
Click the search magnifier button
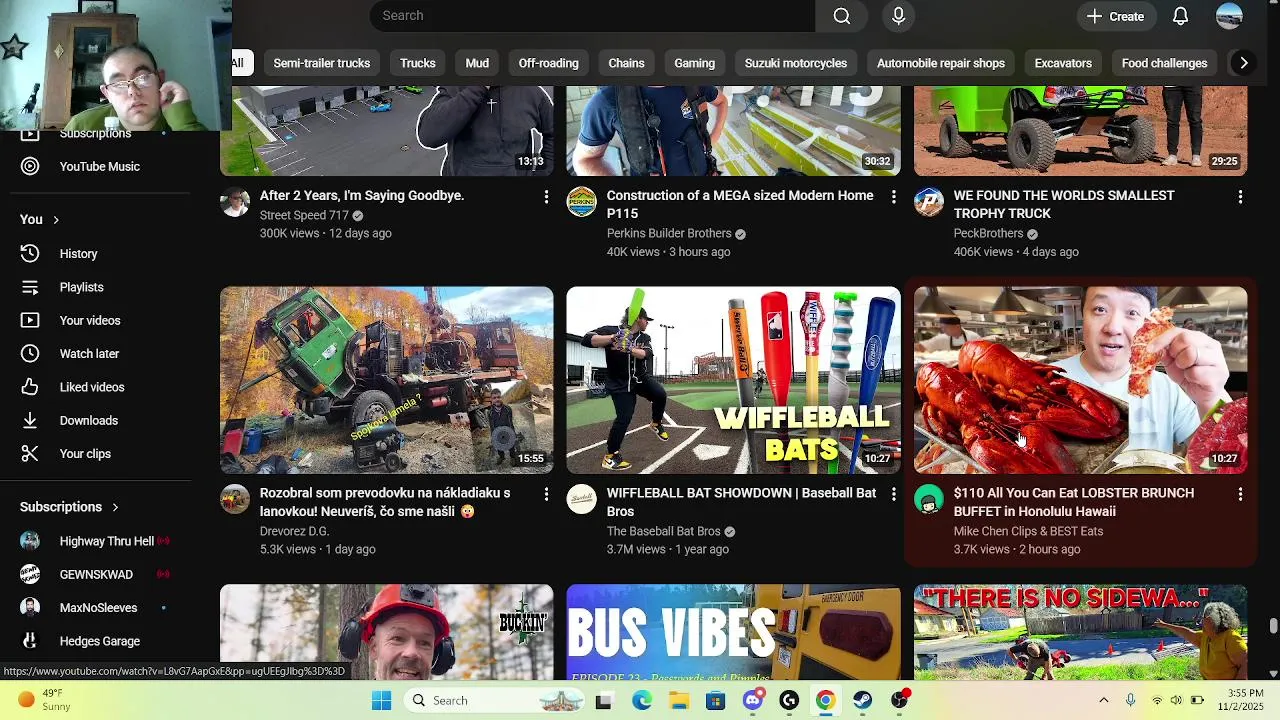click(842, 16)
